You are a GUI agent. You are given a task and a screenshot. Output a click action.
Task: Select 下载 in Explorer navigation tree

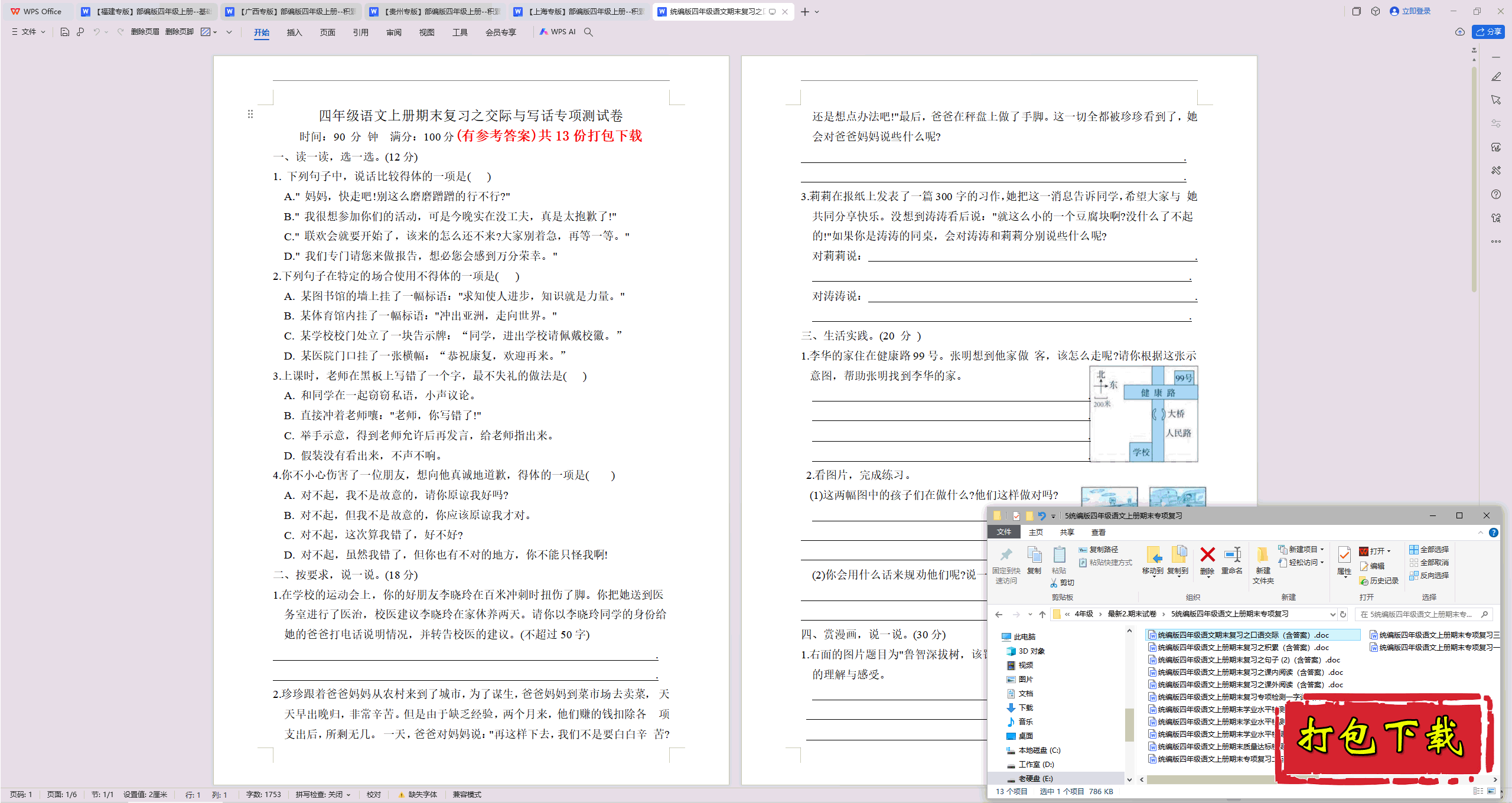point(1025,708)
